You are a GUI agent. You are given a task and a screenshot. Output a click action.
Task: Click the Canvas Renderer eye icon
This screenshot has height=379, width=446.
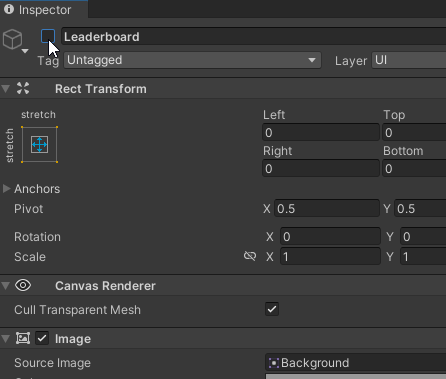(x=23, y=286)
